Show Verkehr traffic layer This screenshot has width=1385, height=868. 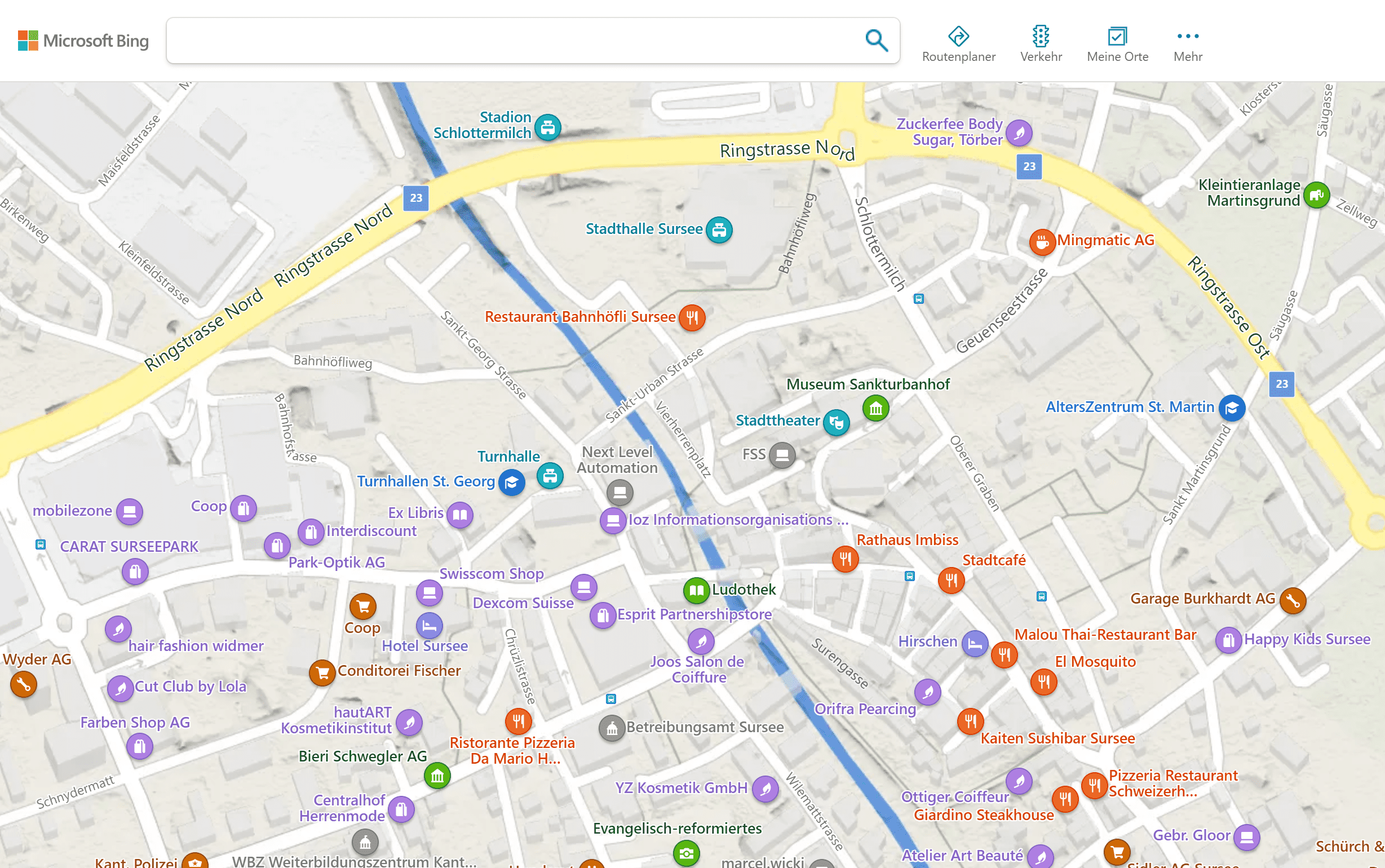(1041, 44)
